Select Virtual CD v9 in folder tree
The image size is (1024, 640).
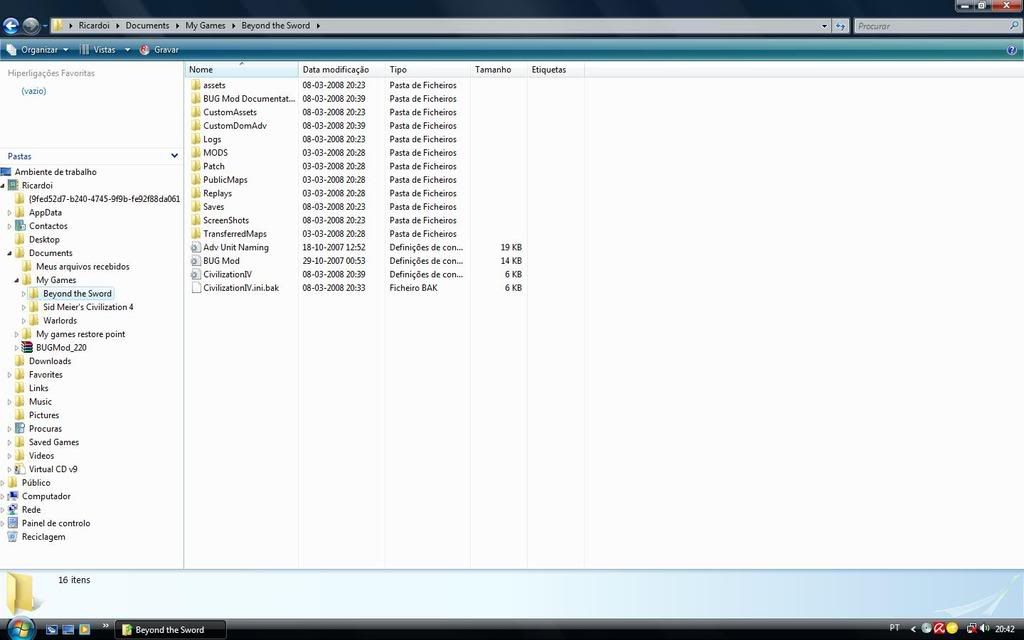(53, 470)
